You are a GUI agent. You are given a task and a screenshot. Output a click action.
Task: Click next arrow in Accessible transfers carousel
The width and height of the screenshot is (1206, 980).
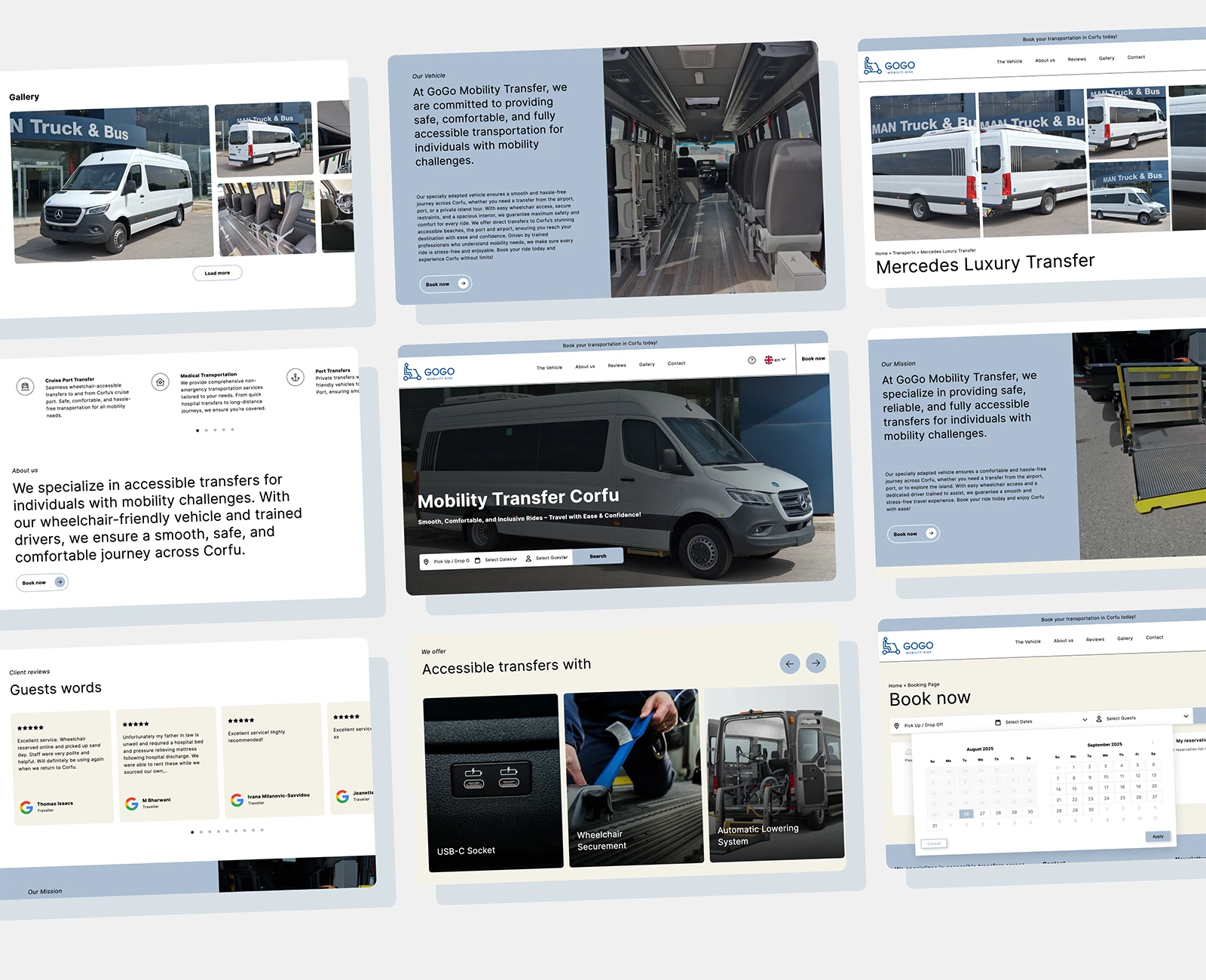[x=816, y=663]
